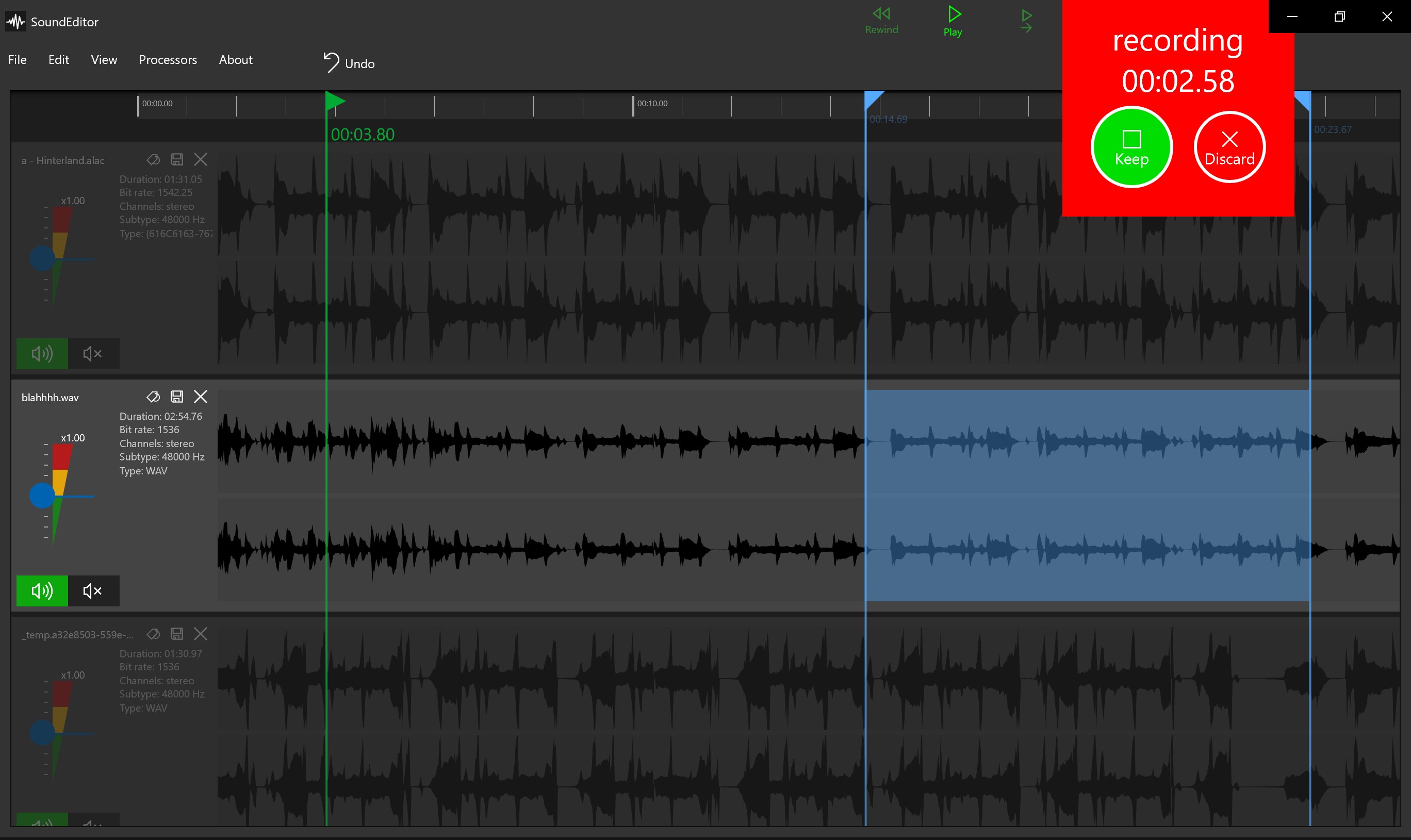Save the _temp track via floppy icon
The image size is (1411, 840).
pos(176,634)
